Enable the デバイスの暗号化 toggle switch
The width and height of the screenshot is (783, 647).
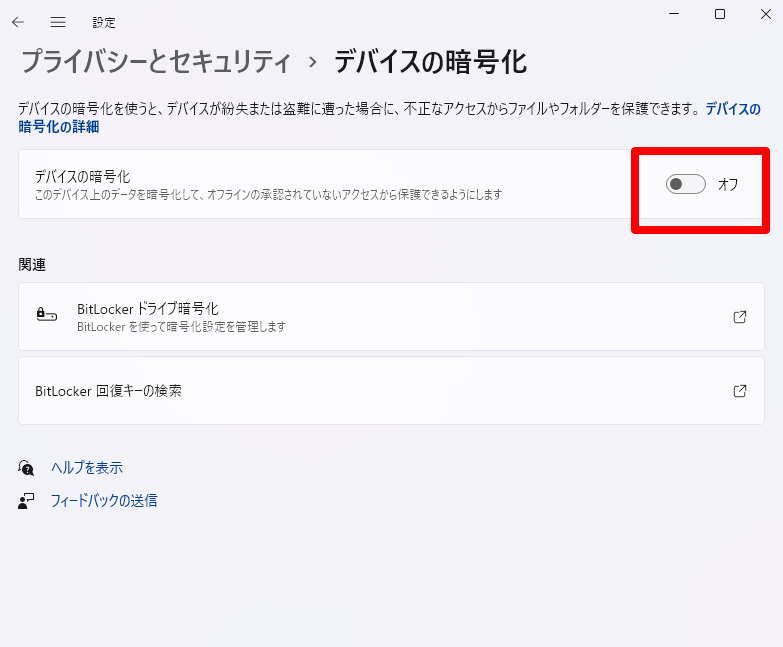[686, 184]
